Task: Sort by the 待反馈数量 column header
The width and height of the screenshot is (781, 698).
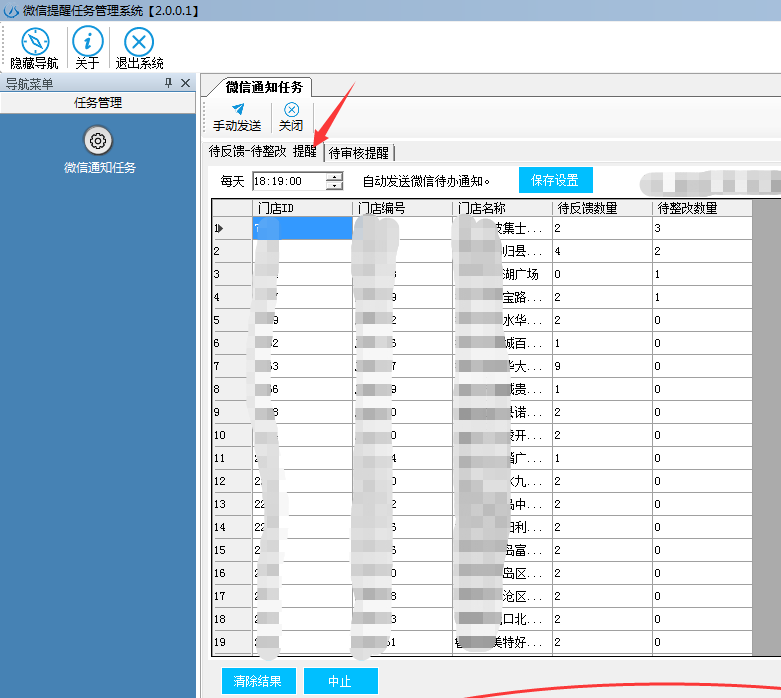Action: pyautogui.click(x=602, y=208)
